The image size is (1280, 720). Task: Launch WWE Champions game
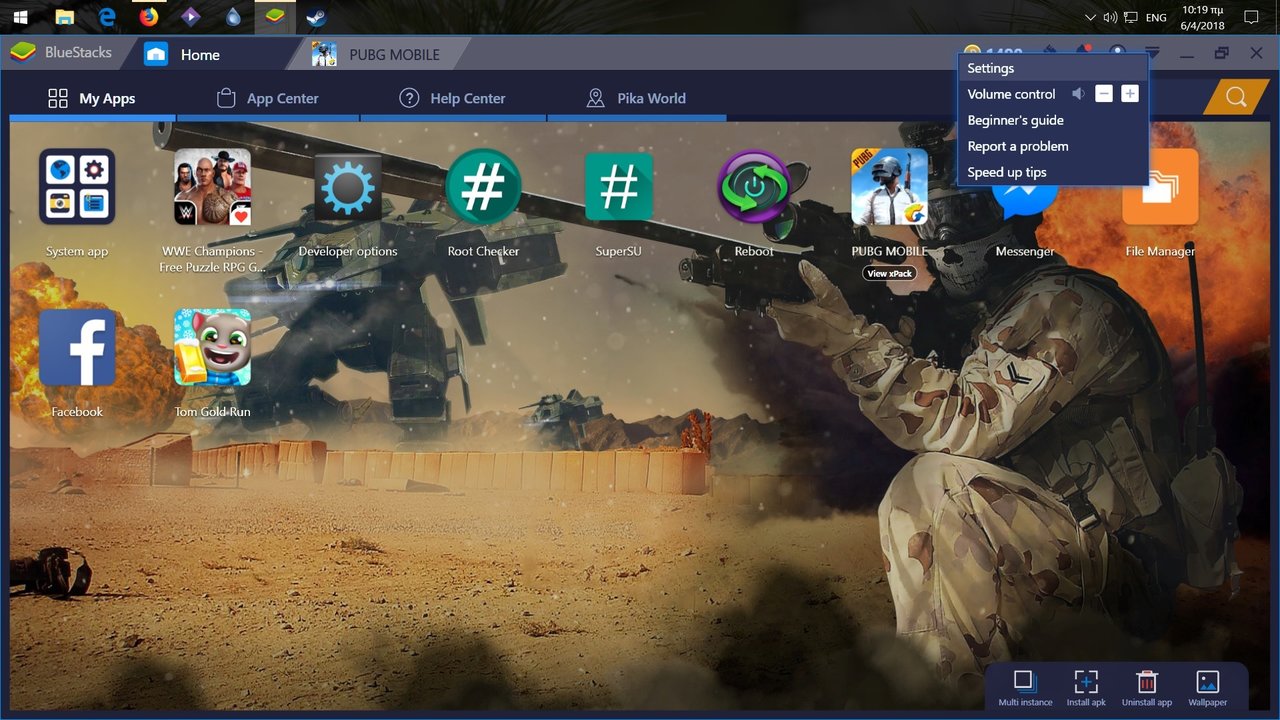(212, 187)
